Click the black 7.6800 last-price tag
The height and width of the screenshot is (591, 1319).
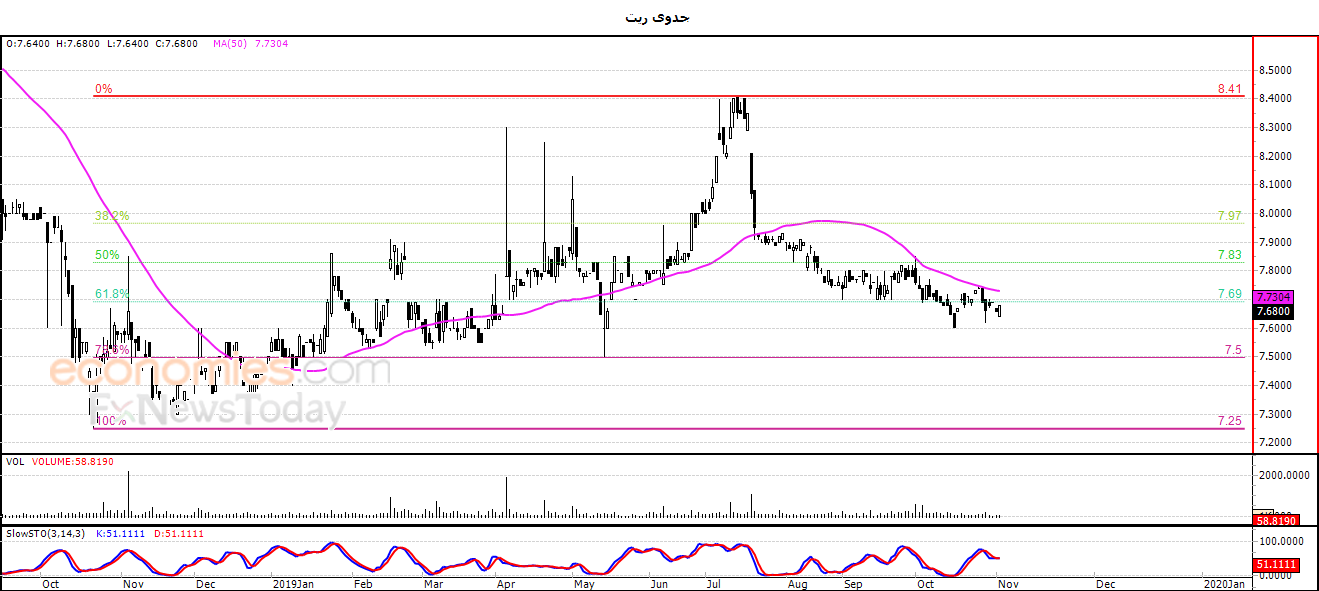pyautogui.click(x=1273, y=311)
